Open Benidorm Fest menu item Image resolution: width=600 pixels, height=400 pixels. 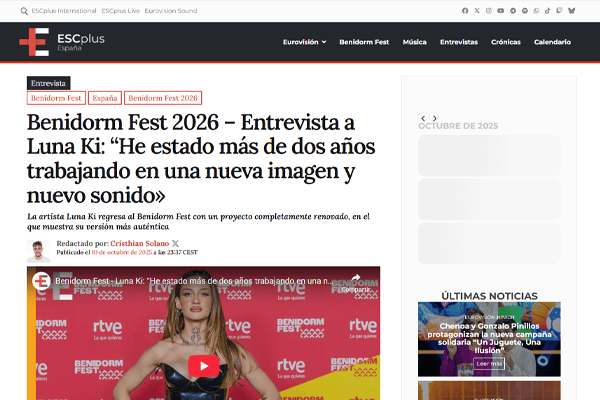pyautogui.click(x=364, y=42)
